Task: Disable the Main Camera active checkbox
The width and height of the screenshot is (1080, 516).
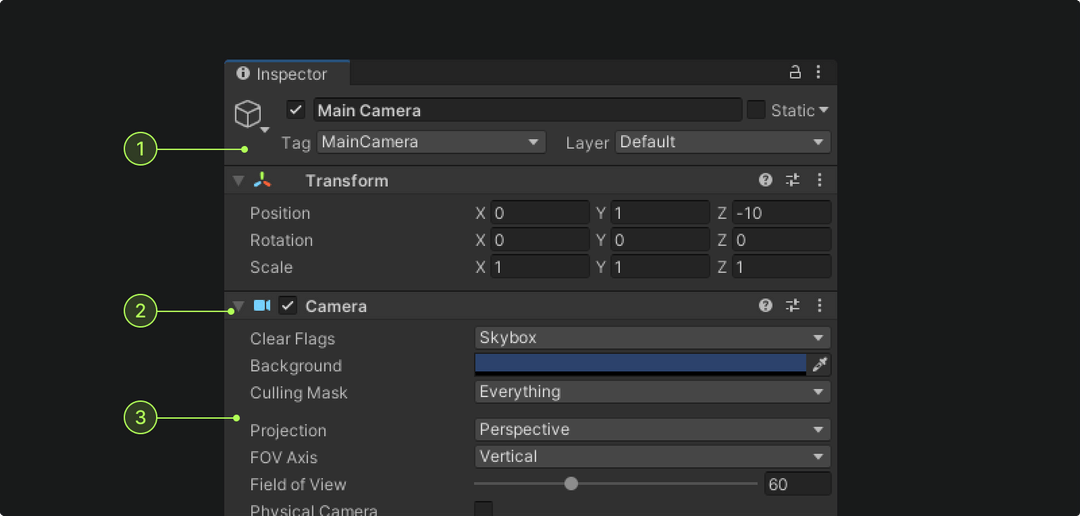Action: 296,110
